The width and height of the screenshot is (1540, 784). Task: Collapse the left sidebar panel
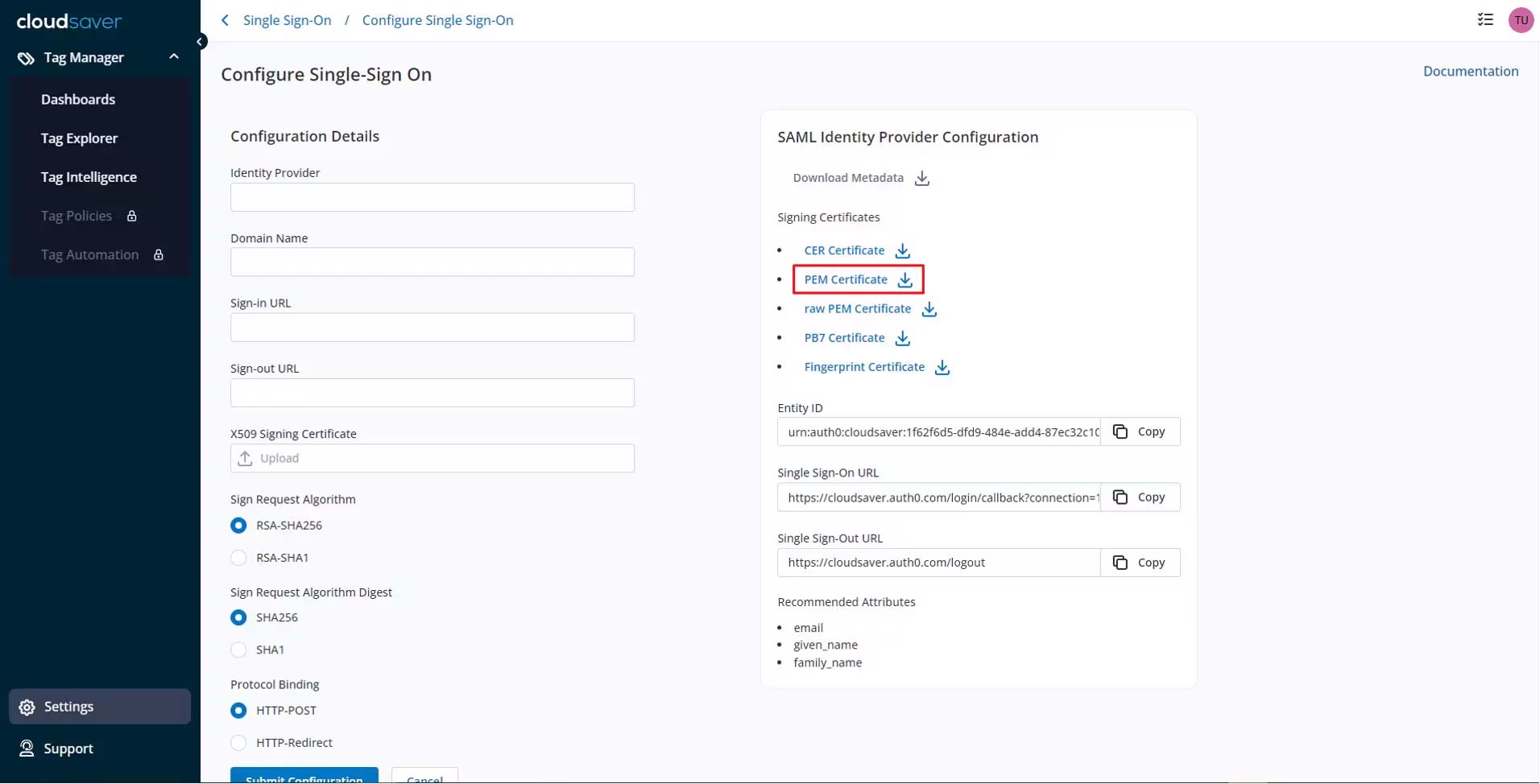[200, 42]
